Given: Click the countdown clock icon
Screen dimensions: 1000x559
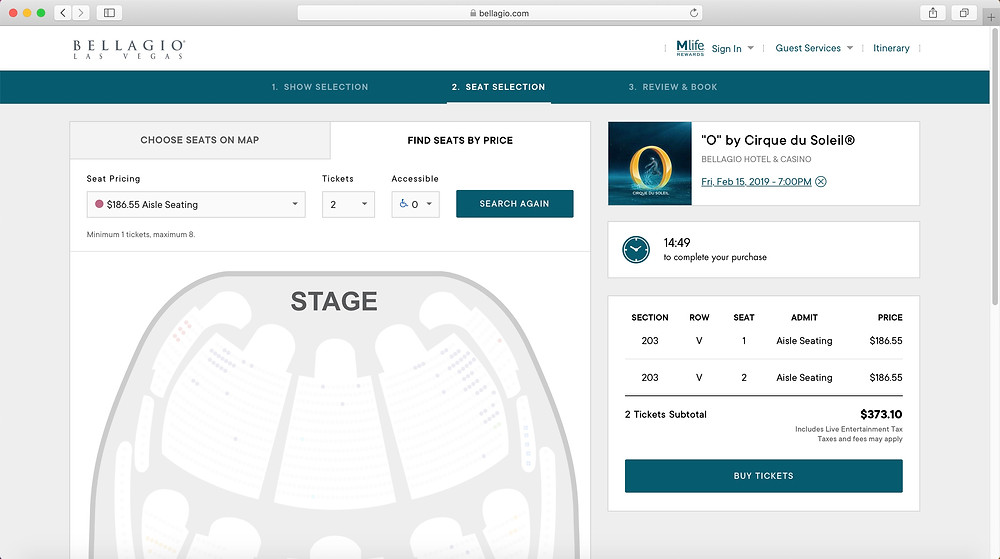Looking at the screenshot, I should click(636, 249).
